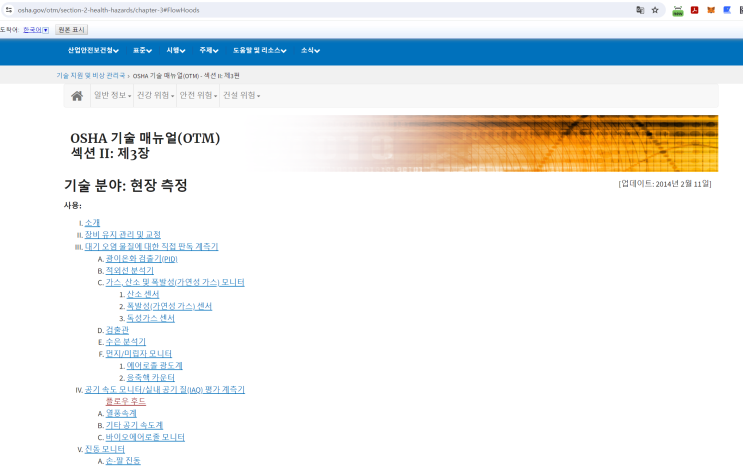Open 대기 오염 물질 직접 판독 계측기 link

151,246
